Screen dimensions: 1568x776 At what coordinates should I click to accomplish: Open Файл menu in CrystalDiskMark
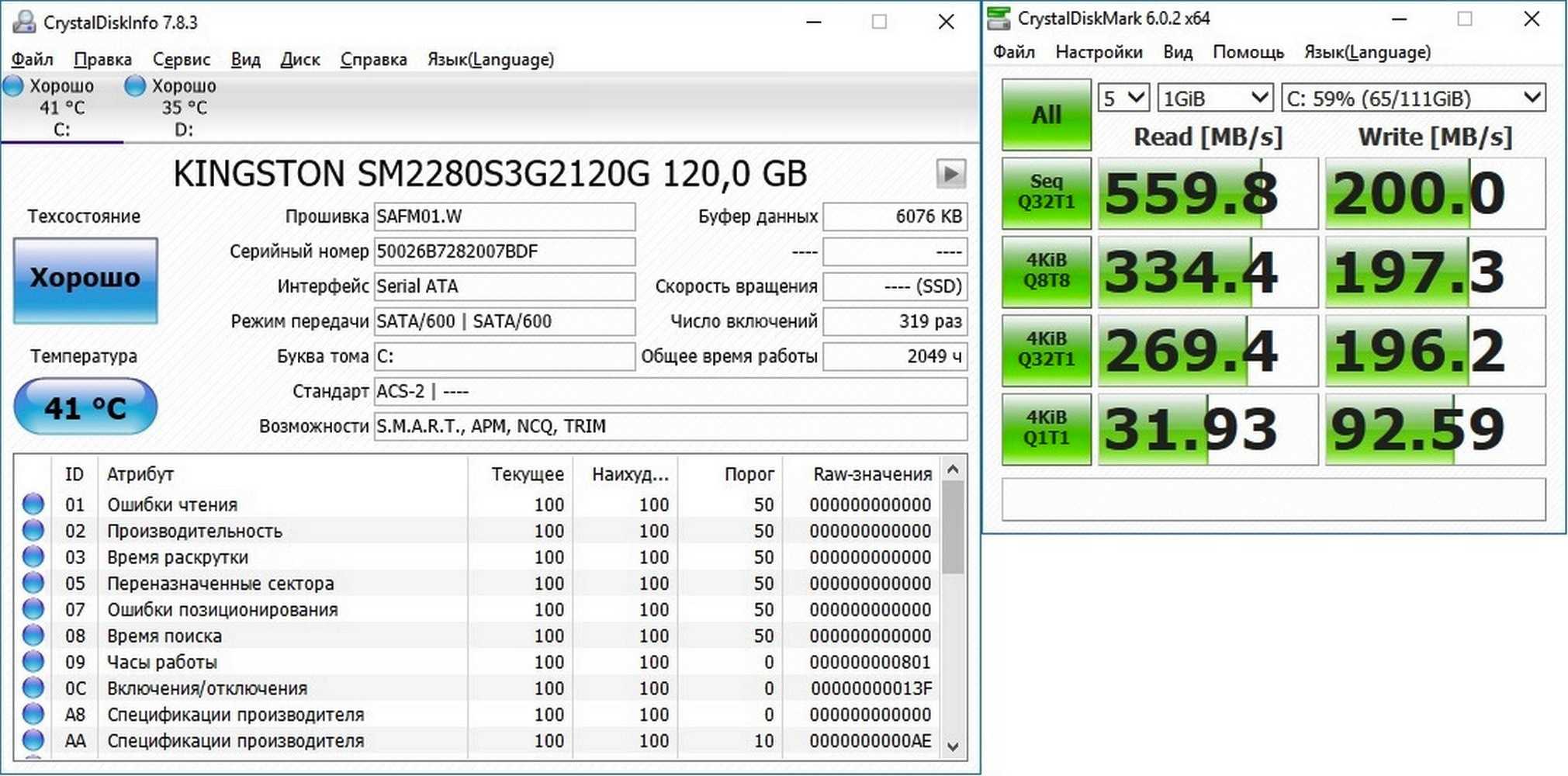pyautogui.click(x=1014, y=52)
